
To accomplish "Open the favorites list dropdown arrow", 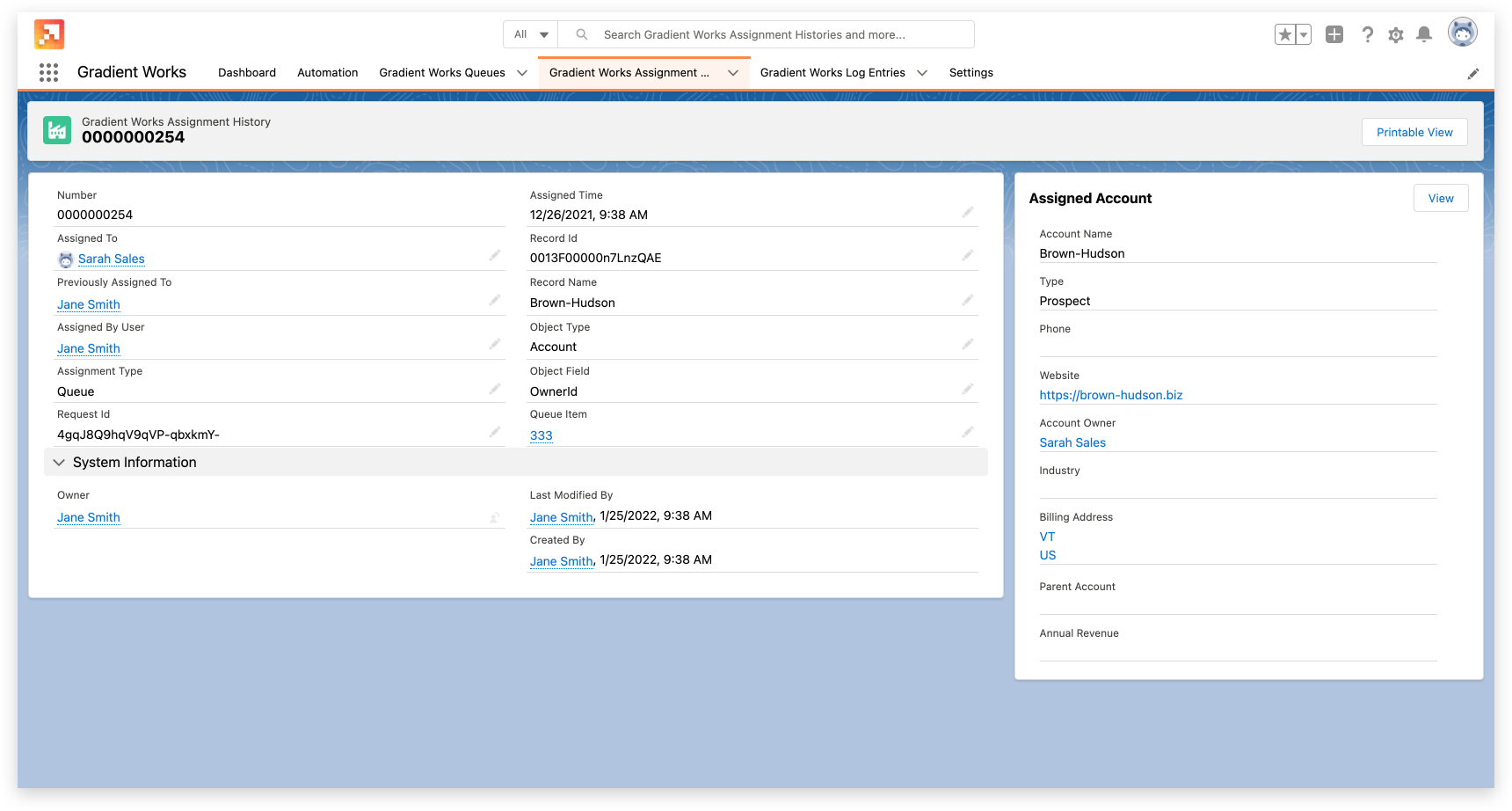I will [1304, 34].
